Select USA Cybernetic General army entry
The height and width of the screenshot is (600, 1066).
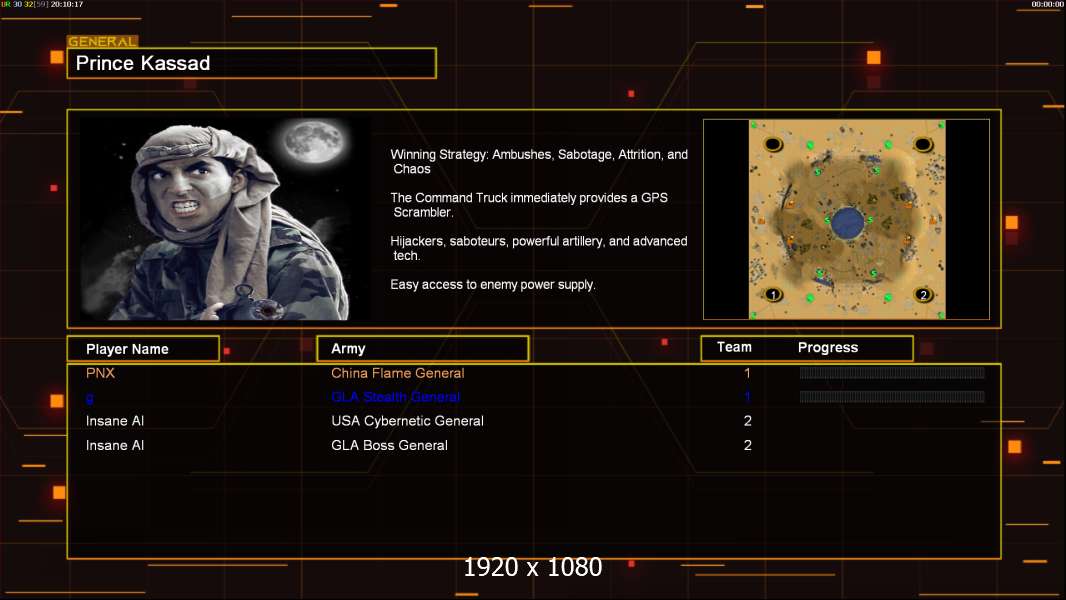click(x=407, y=421)
